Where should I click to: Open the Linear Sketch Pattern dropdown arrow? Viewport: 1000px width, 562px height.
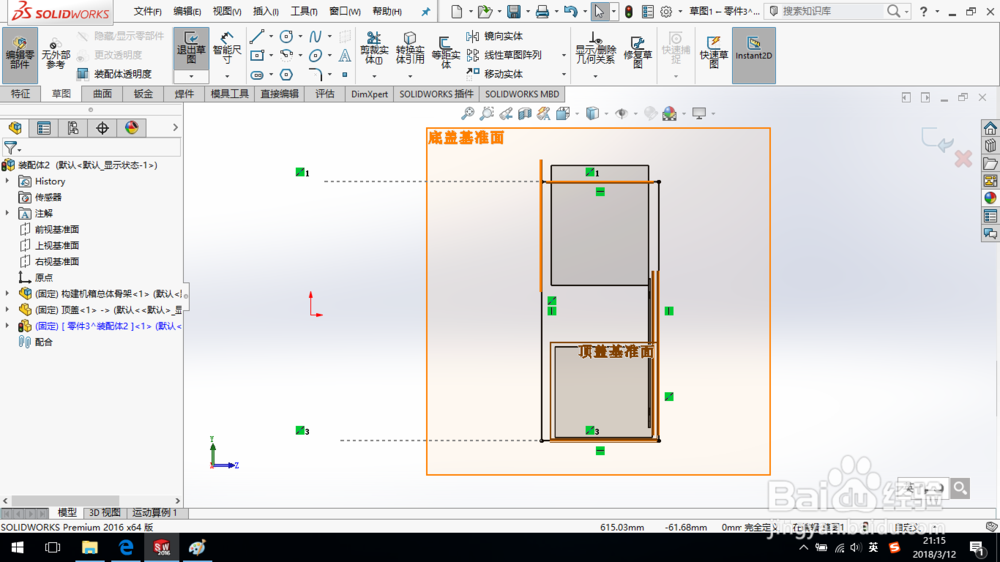coord(564,55)
